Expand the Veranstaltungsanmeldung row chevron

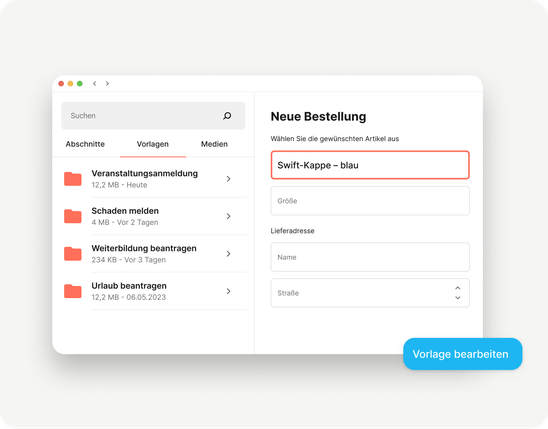coord(229,179)
